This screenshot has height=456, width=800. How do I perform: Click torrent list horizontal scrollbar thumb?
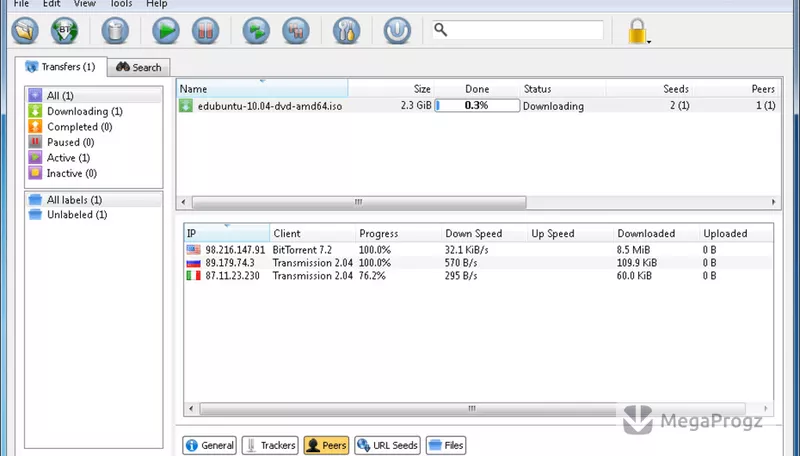pos(359,202)
